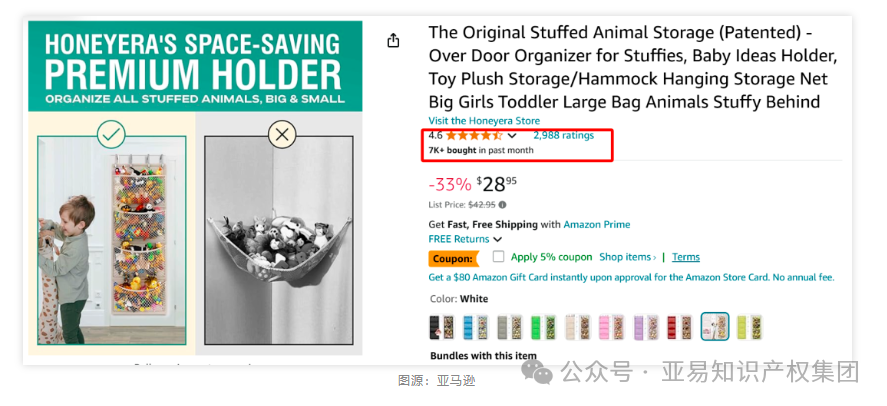Open the 2,988 ratings link
Screen dimensions: 887x406
coord(563,135)
